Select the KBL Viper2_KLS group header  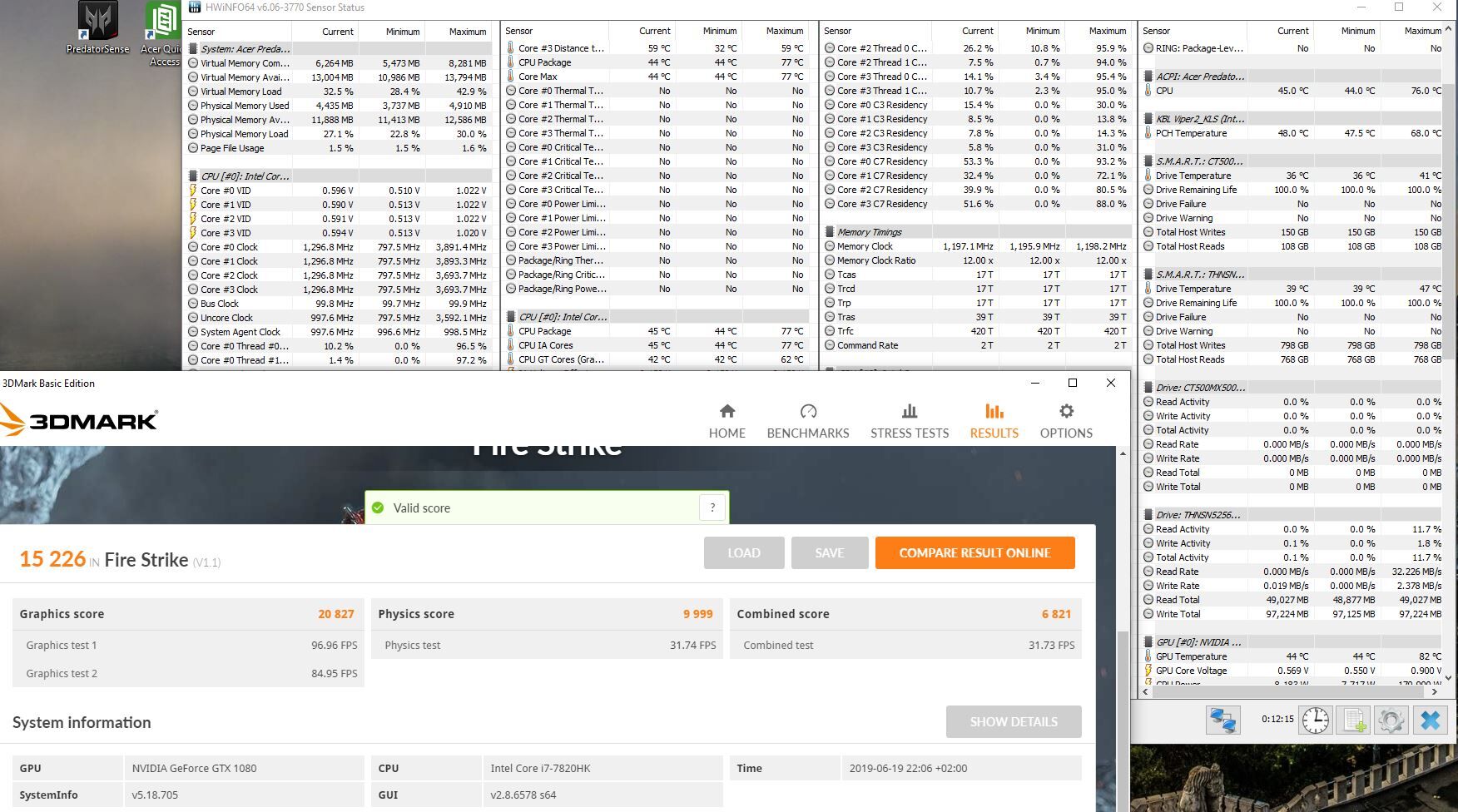pos(1292,119)
